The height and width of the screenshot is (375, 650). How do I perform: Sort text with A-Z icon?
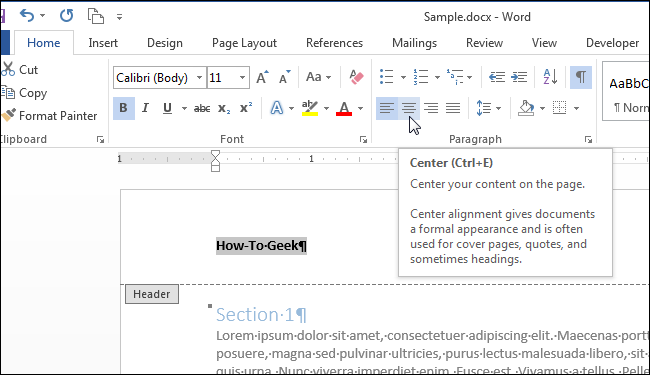click(550, 77)
